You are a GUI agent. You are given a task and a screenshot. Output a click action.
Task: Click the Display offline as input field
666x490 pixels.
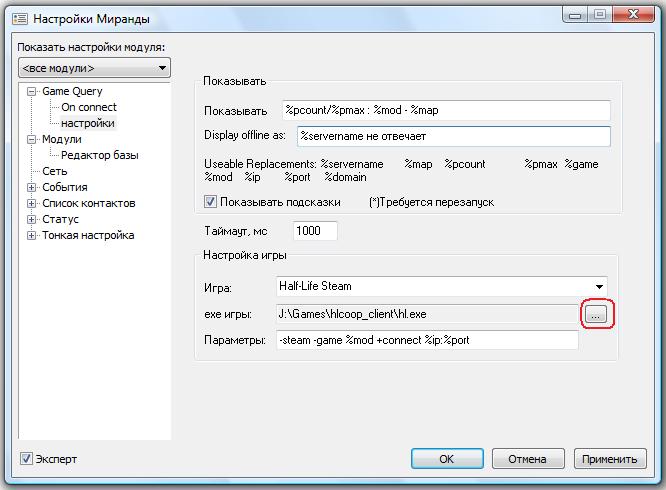coord(454,136)
